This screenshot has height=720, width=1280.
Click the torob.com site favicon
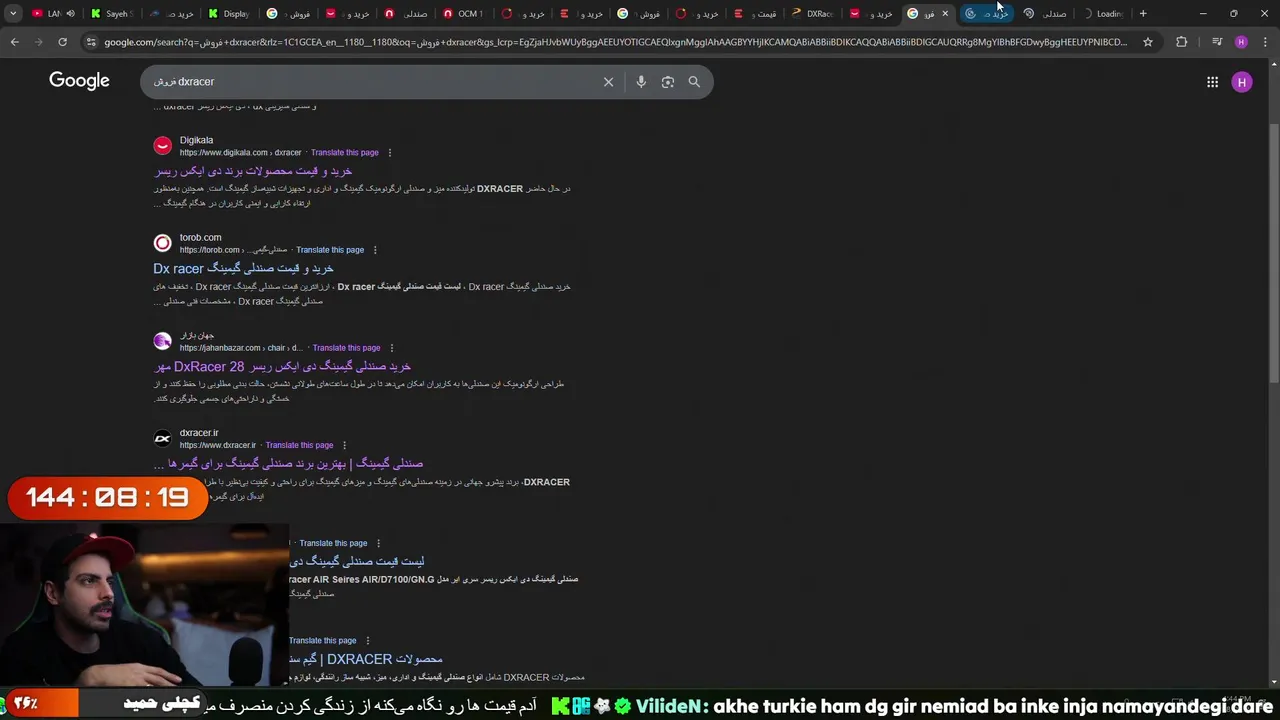[x=162, y=243]
